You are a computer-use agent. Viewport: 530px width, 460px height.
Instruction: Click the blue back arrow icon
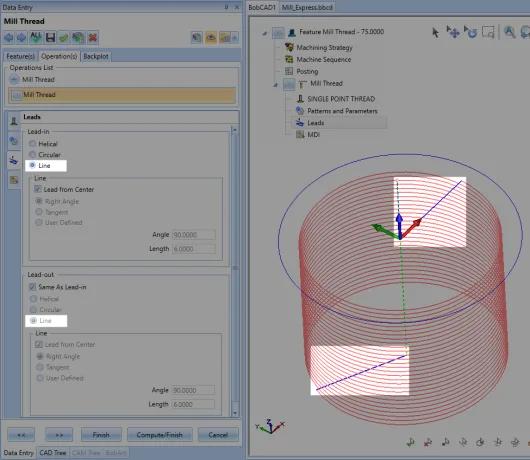coord(9,37)
